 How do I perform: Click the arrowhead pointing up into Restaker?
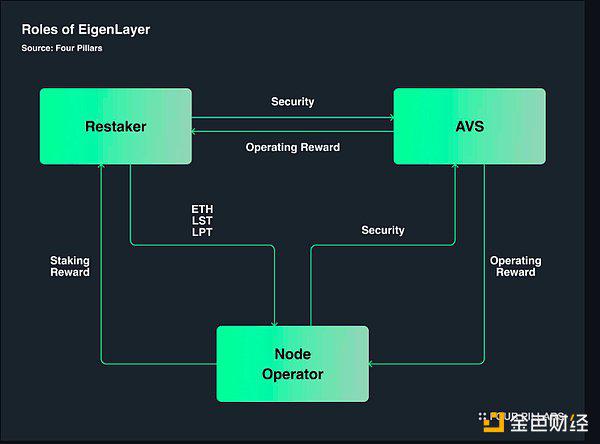click(101, 166)
